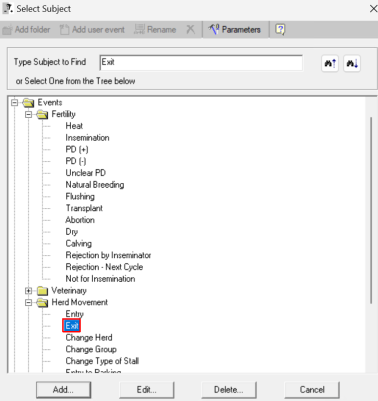
Task: Select Change Type of Stall item
Action: pos(102,361)
